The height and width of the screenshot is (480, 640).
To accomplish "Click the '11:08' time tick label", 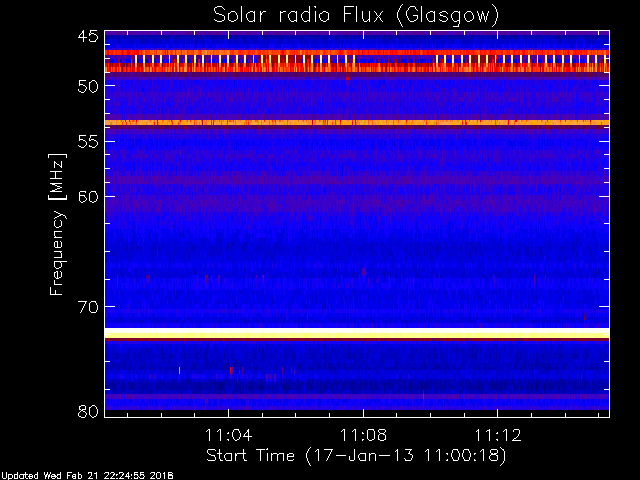I will 363,435.
